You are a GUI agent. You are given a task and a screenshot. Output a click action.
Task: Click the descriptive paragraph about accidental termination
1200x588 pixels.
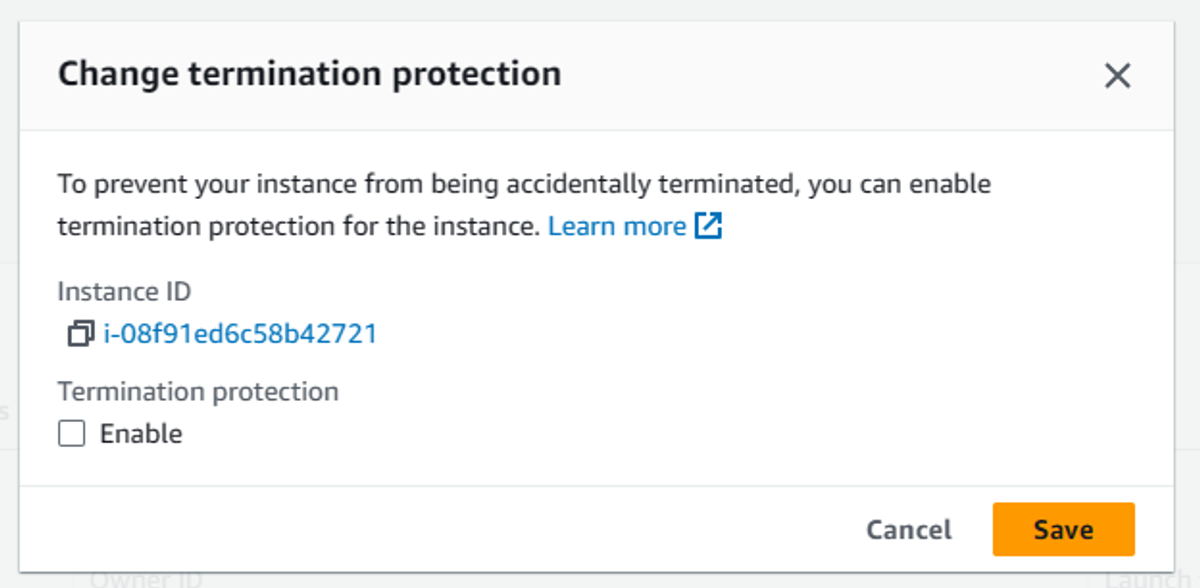click(524, 205)
